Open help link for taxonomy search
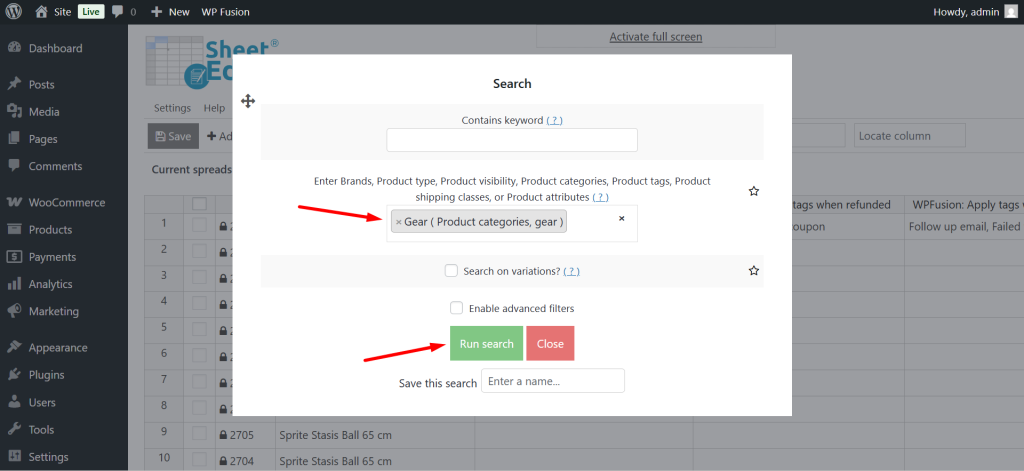This screenshot has width=1024, height=471. [x=601, y=197]
